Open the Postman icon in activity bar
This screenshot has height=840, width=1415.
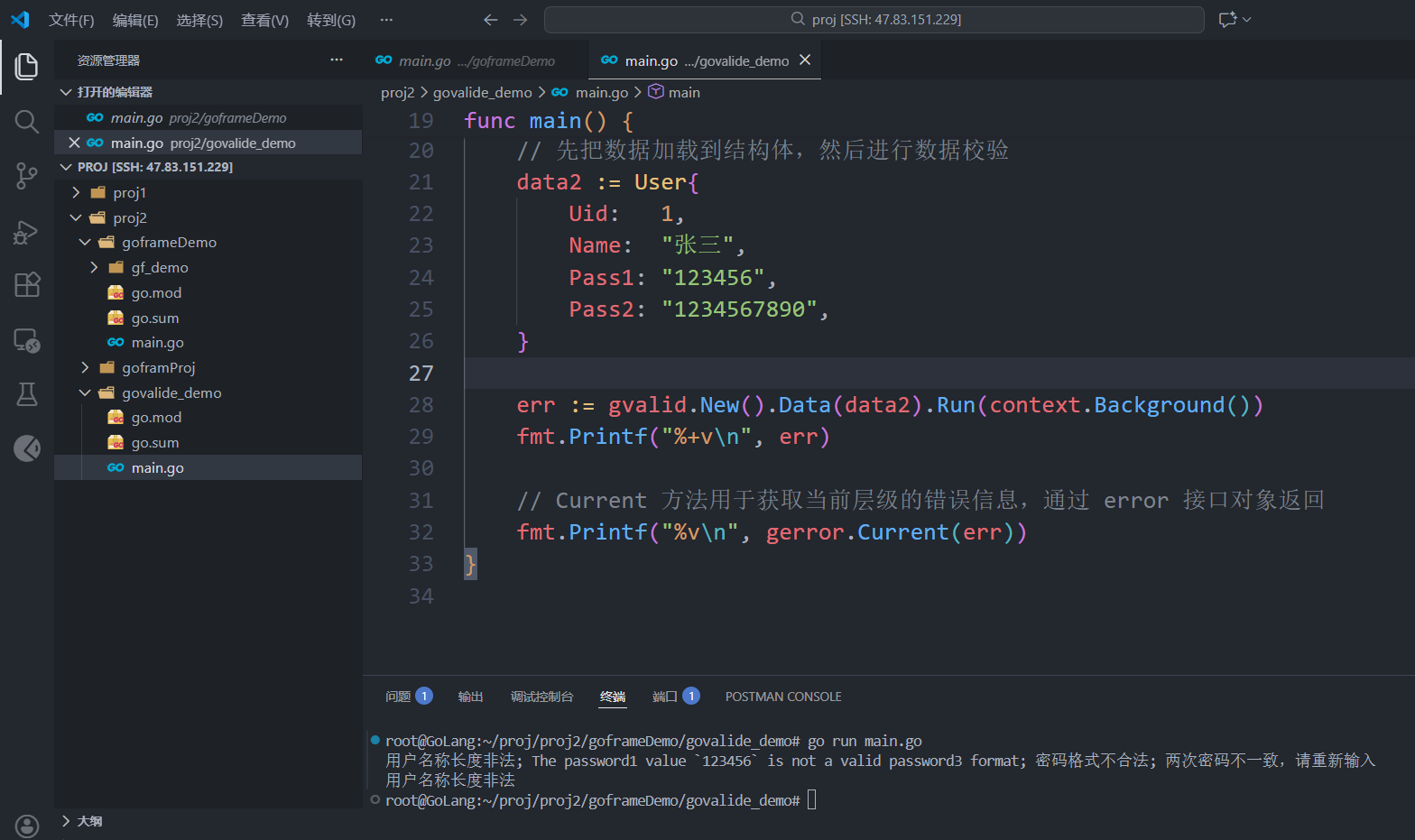[27, 448]
